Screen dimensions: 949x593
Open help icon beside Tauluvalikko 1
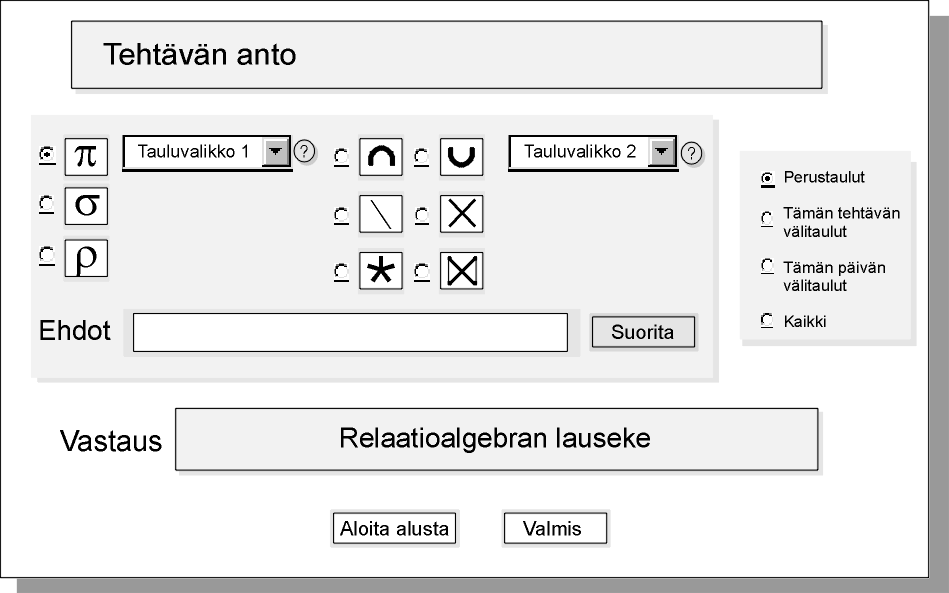pyautogui.click(x=304, y=151)
